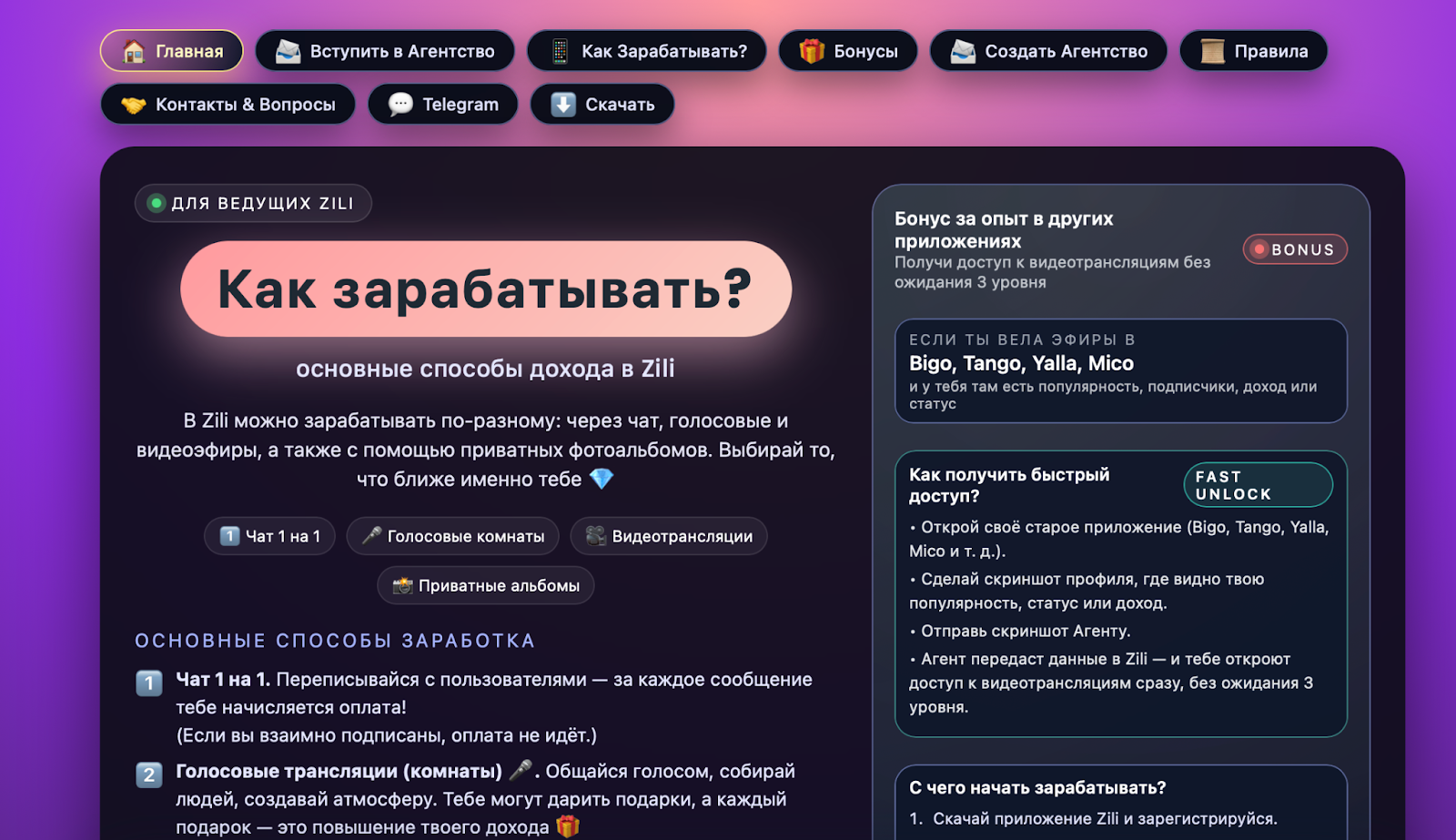Click the red BONUS indicator badge

pos(1294,249)
